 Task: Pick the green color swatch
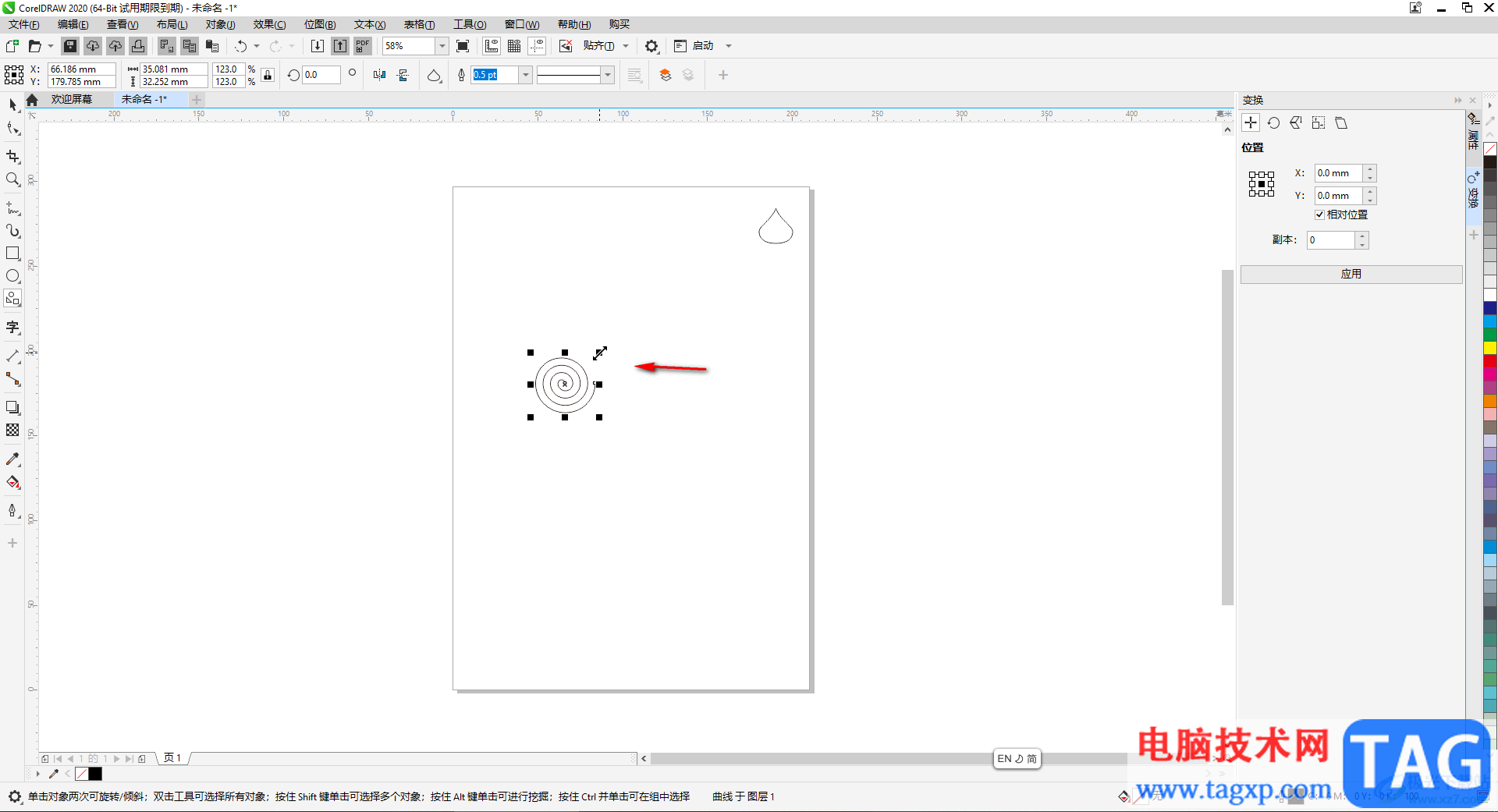tap(1490, 335)
